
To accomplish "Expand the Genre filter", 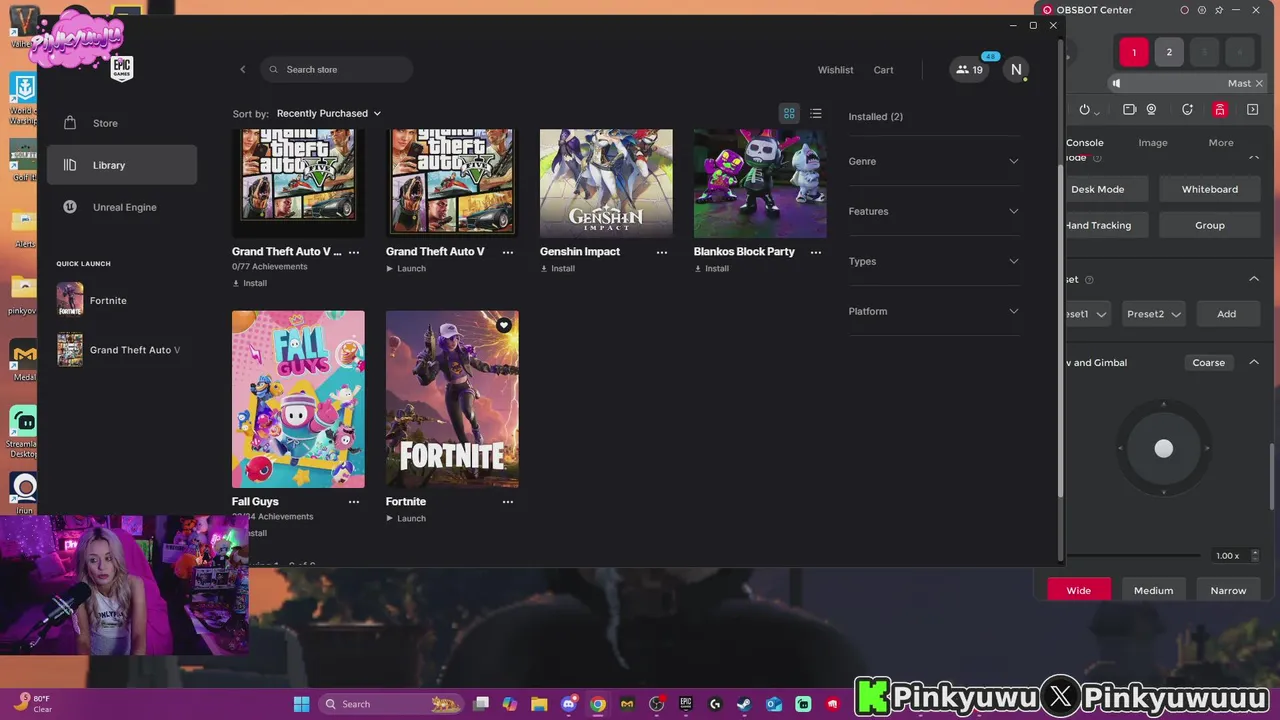I will [933, 161].
